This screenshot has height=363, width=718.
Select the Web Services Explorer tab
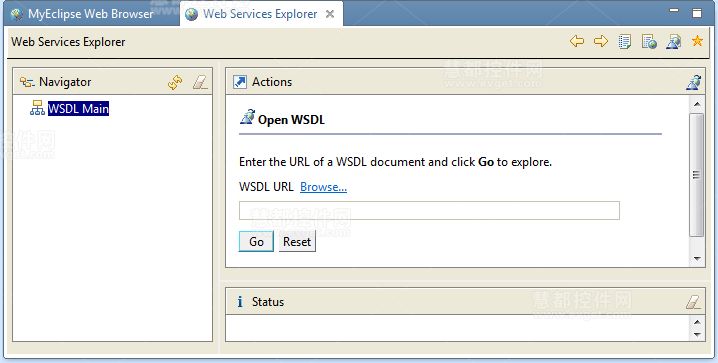pos(260,14)
